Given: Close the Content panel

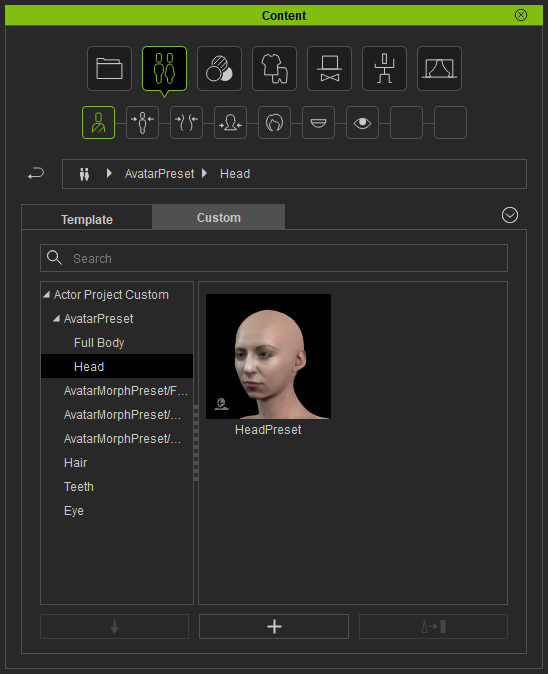Looking at the screenshot, I should pyautogui.click(x=521, y=15).
